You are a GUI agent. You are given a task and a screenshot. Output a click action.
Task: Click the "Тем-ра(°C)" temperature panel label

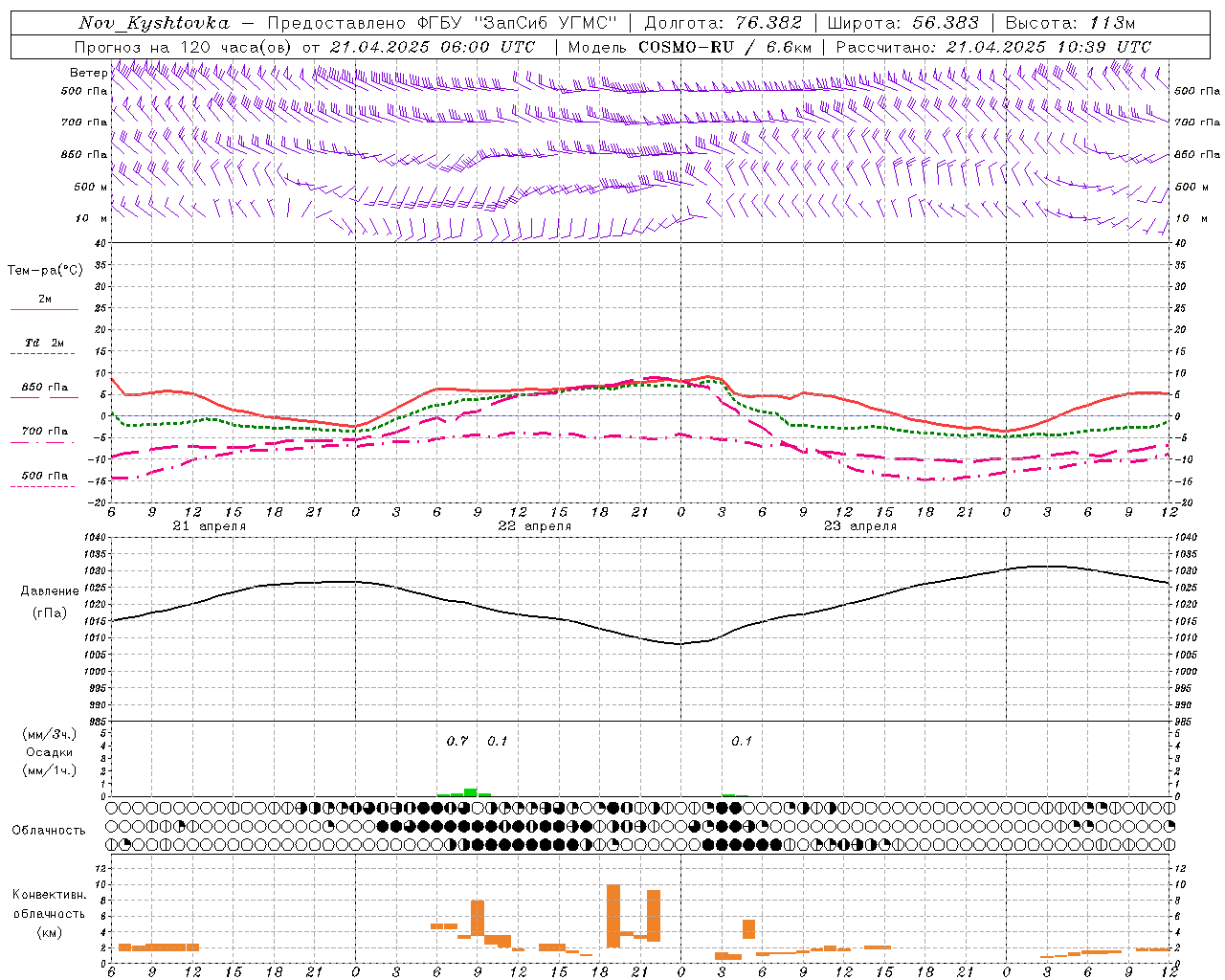pos(45,271)
